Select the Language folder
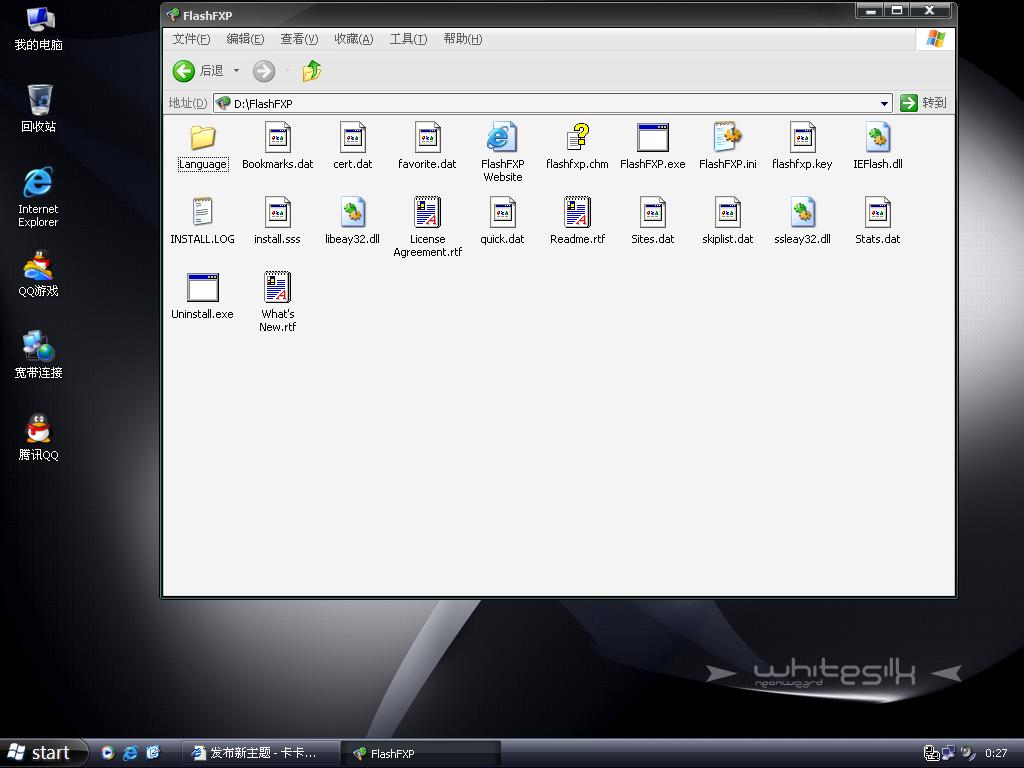The width and height of the screenshot is (1024, 768). click(x=203, y=139)
